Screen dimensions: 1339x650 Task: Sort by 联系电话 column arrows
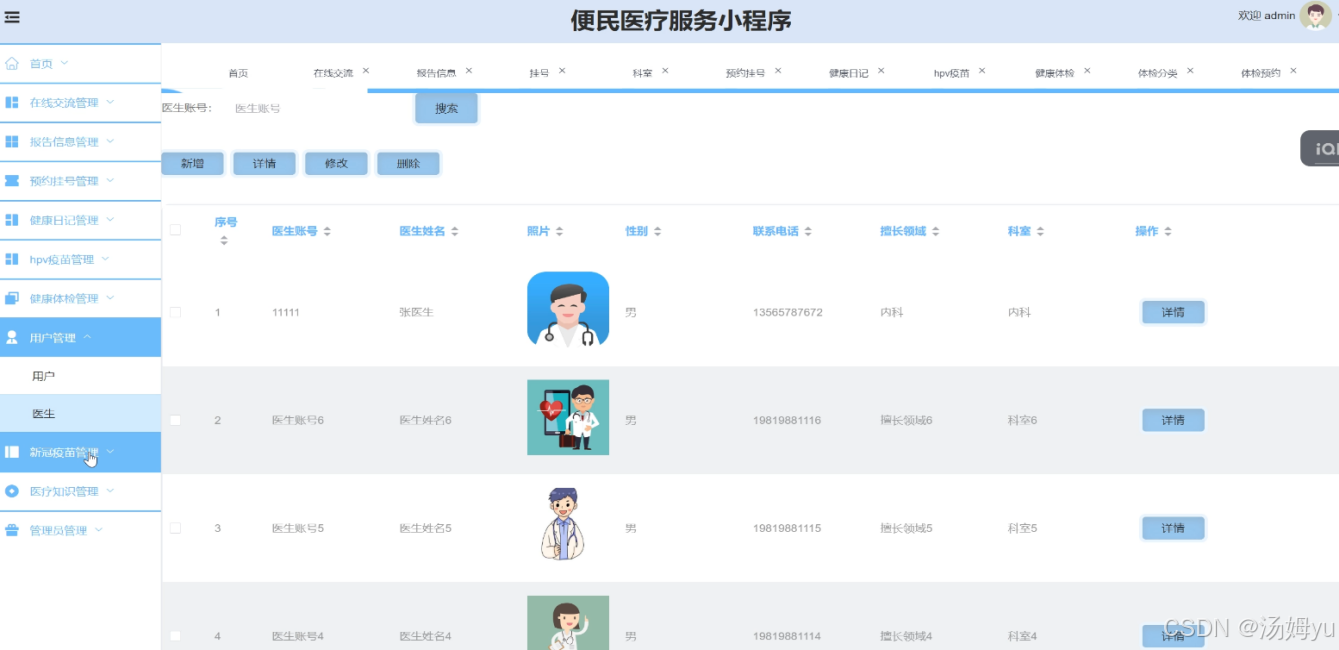click(808, 231)
